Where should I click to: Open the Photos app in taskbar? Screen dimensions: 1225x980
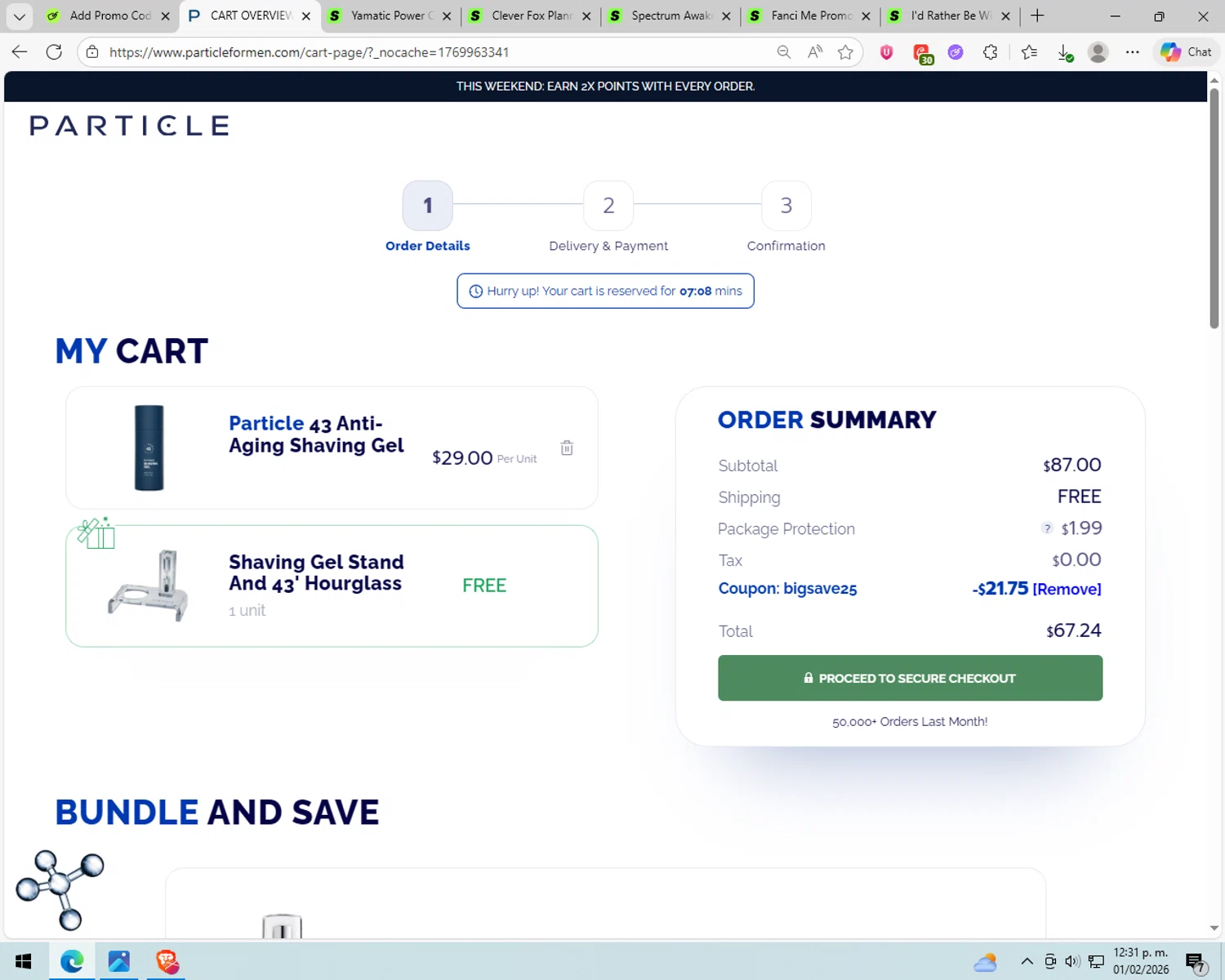tap(119, 961)
